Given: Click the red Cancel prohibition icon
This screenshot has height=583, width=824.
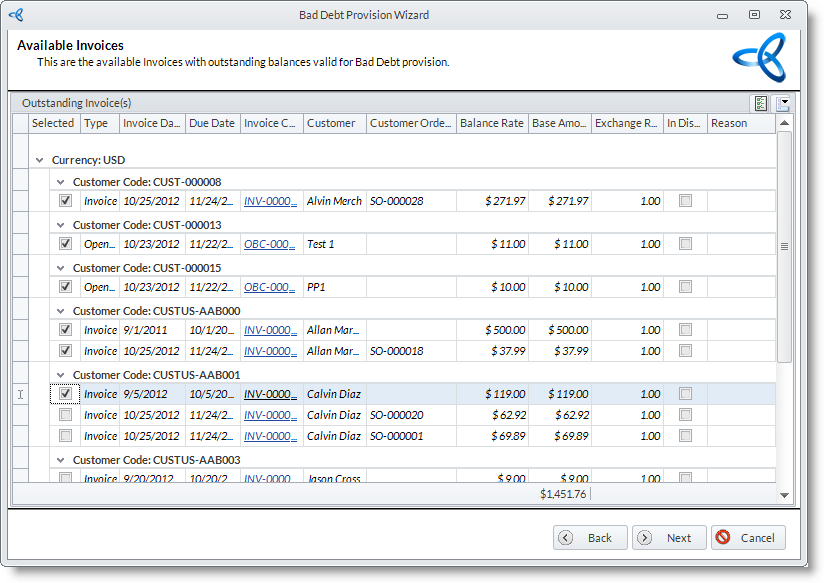Looking at the screenshot, I should (723, 538).
